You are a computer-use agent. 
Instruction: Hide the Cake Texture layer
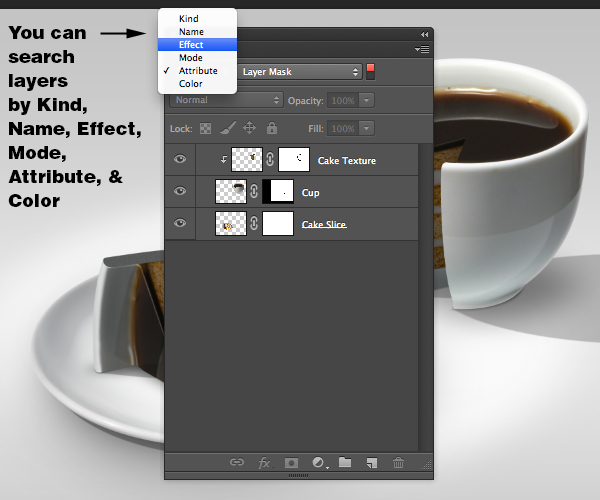(180, 159)
